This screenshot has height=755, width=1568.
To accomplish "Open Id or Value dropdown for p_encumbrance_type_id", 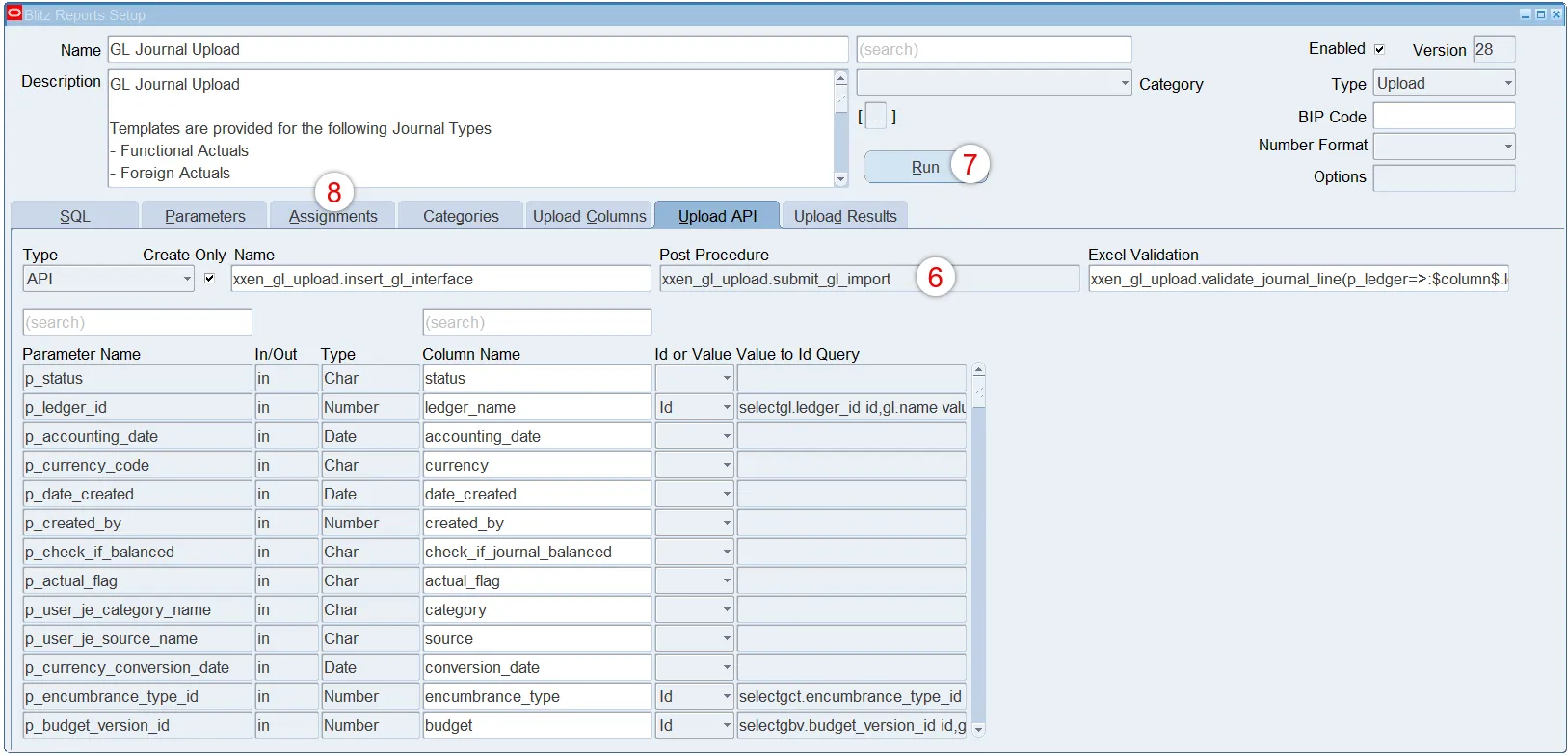I will (x=727, y=697).
